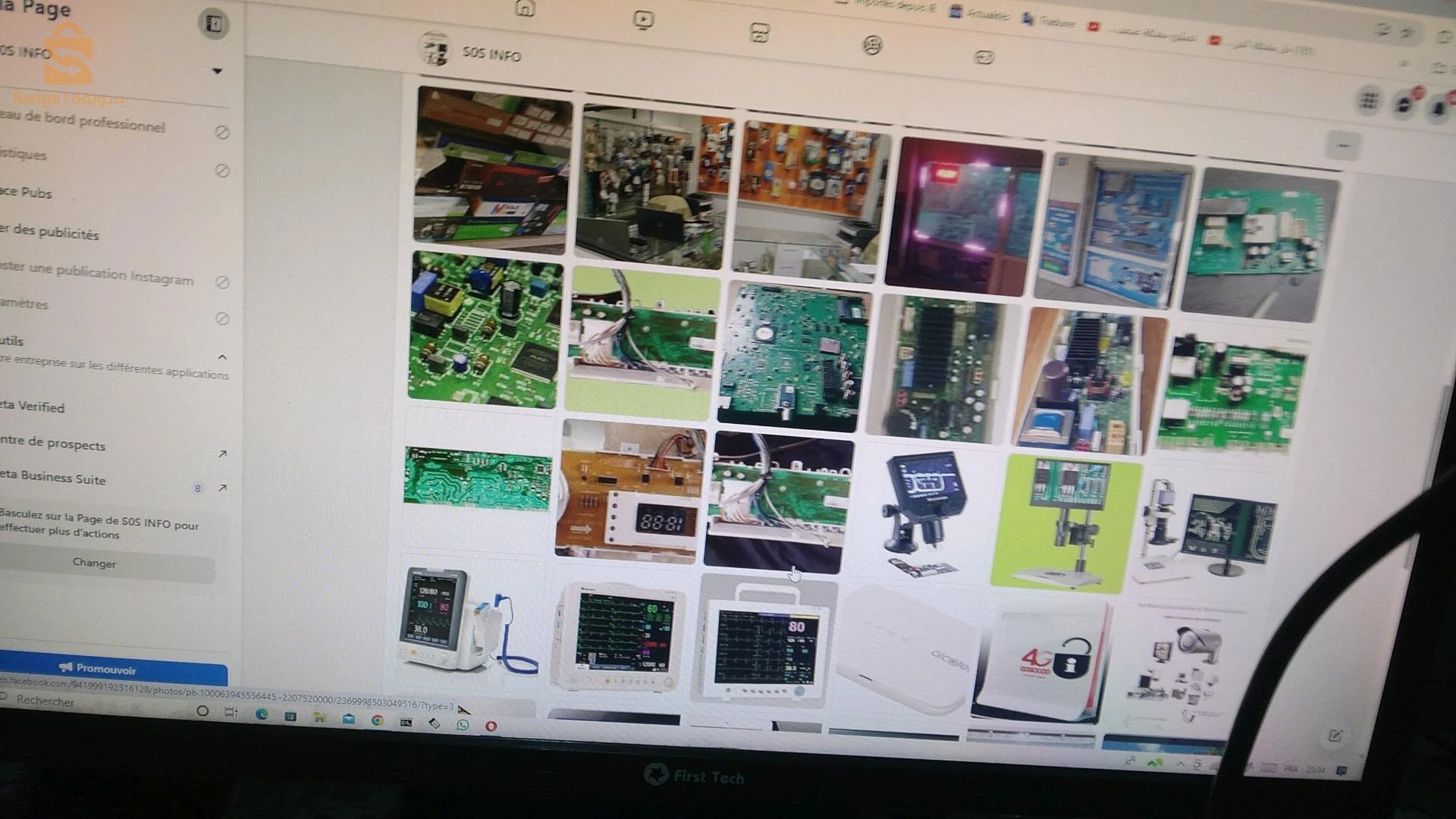Click the Rechercher taskbar search field

pos(45,701)
